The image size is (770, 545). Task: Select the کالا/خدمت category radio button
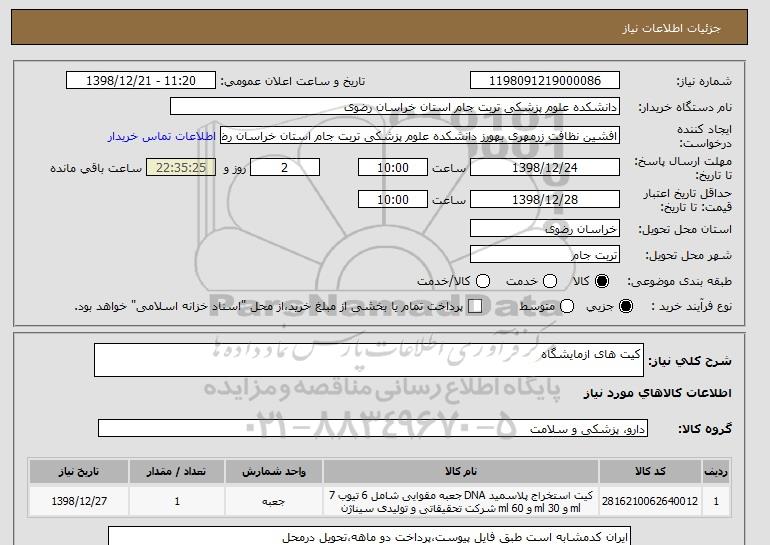[483, 281]
